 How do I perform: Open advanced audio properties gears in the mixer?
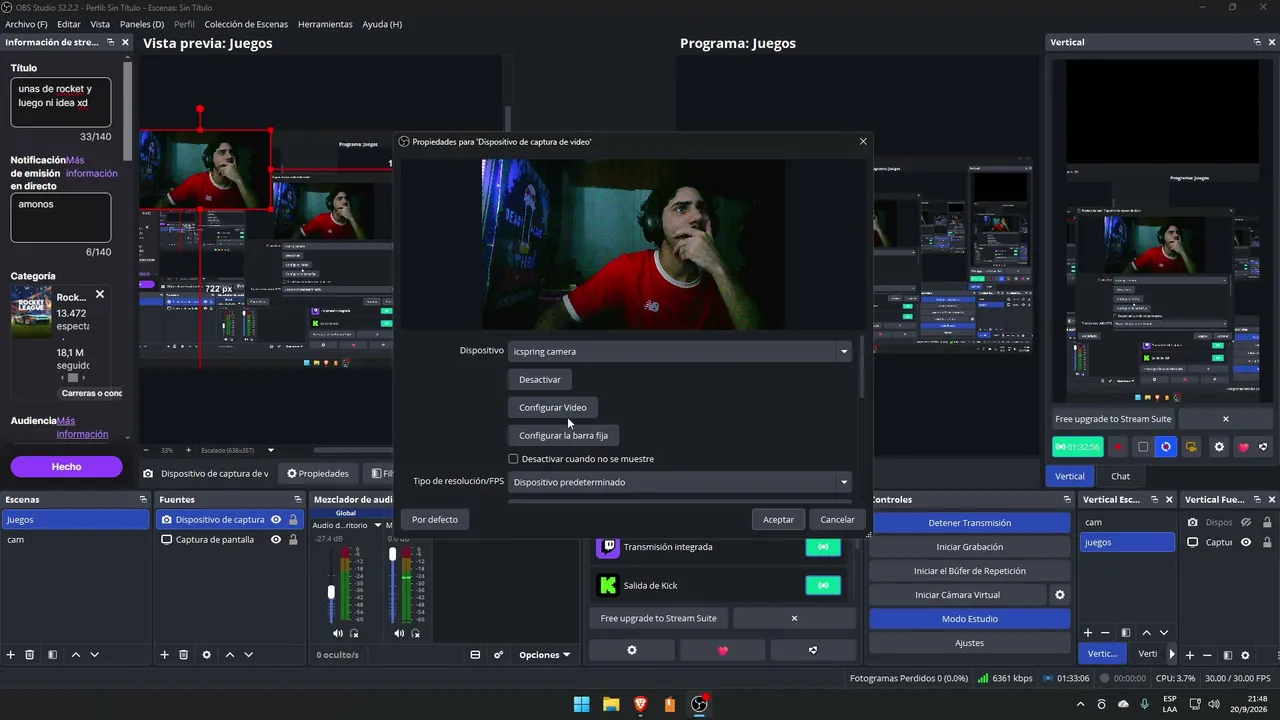click(x=499, y=655)
